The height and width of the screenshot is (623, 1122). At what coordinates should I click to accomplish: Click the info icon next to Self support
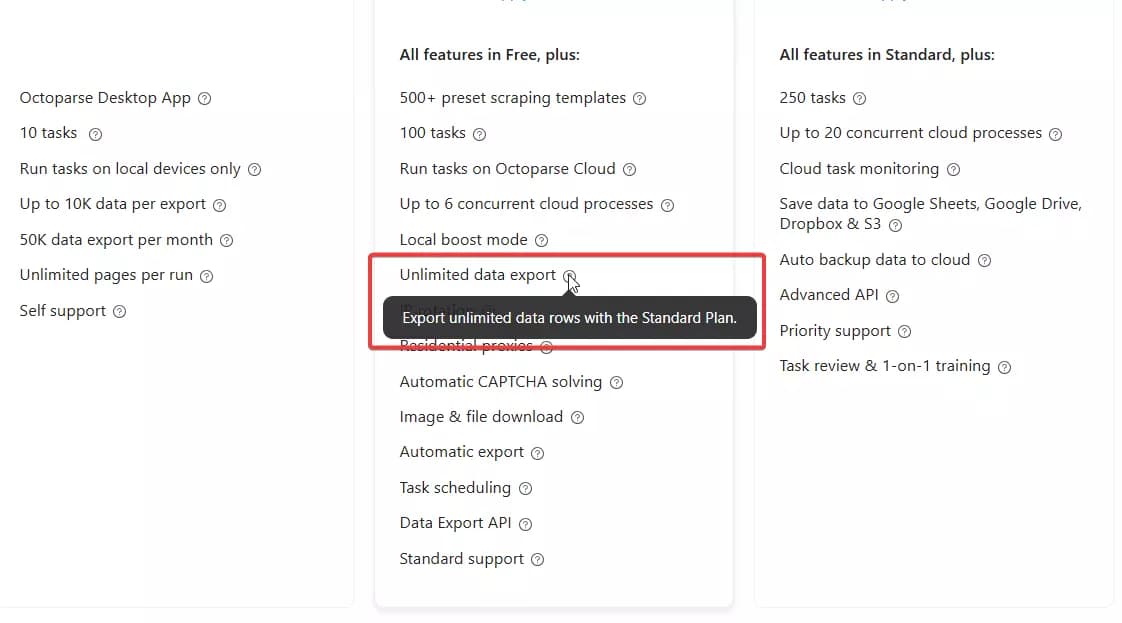(121, 311)
